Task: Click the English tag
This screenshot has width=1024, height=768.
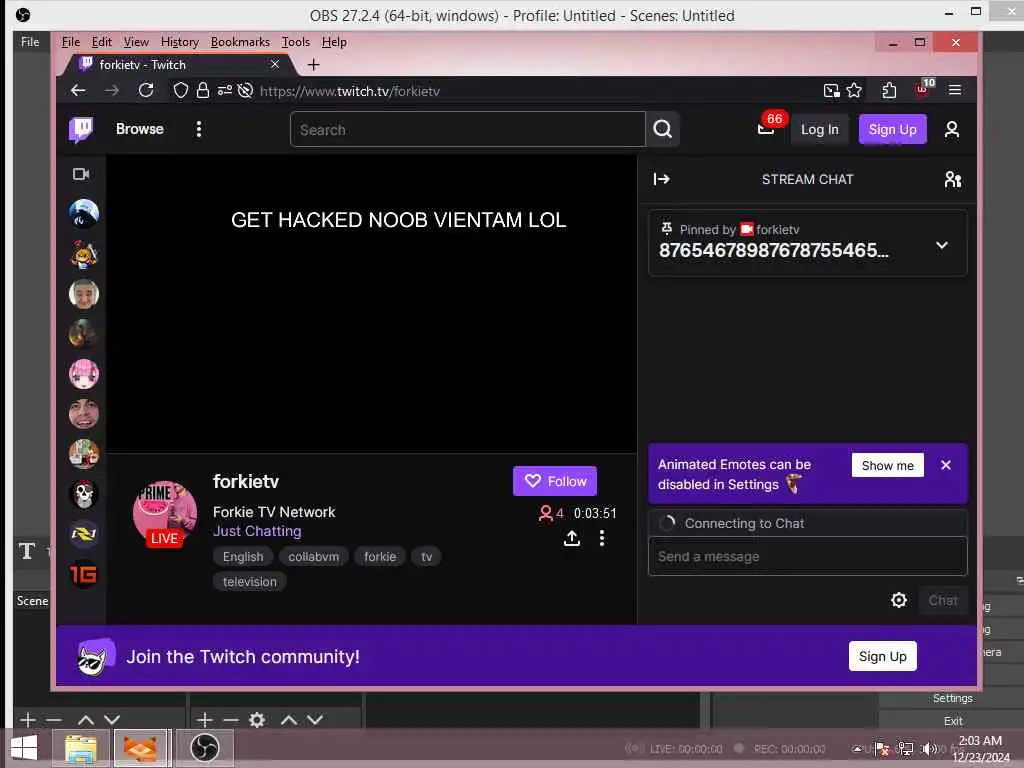Action: [243, 556]
